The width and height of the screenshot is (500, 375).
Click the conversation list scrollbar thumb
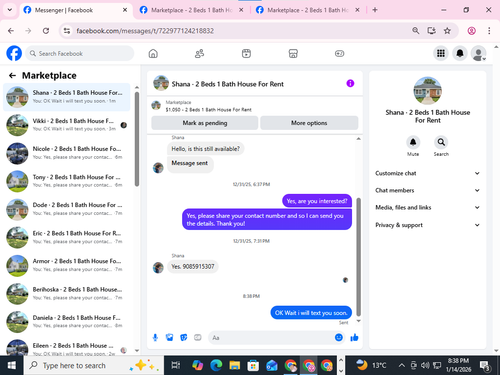137,139
